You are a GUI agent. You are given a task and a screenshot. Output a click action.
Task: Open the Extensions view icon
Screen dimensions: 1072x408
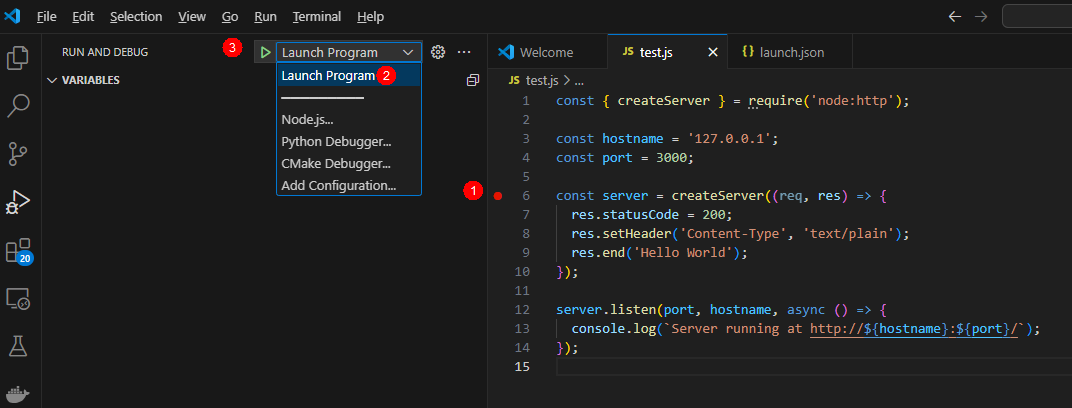pyautogui.click(x=18, y=250)
